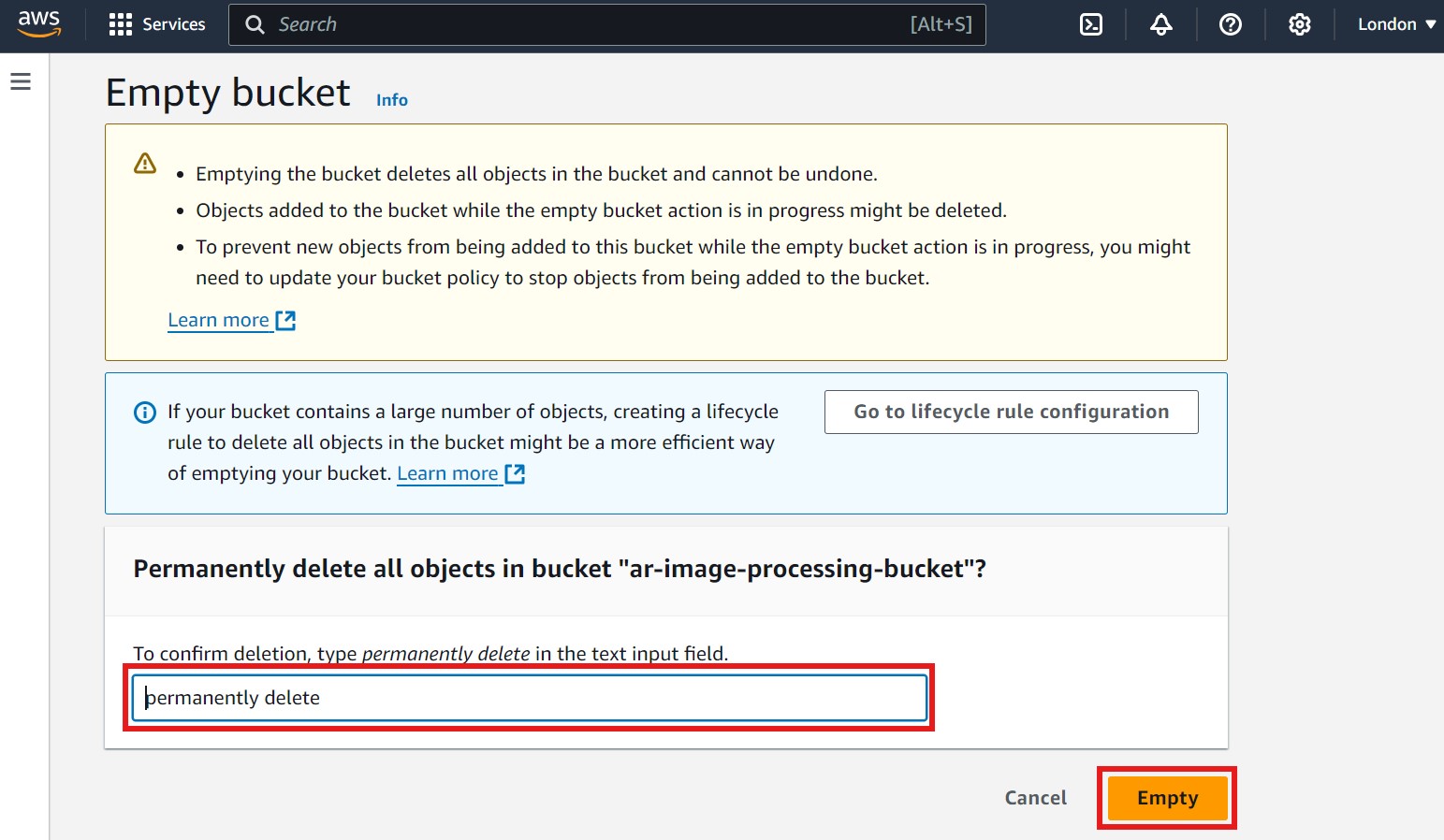Click the yellow warning triangle icon
Viewport: 1444px width, 840px height.
[145, 164]
